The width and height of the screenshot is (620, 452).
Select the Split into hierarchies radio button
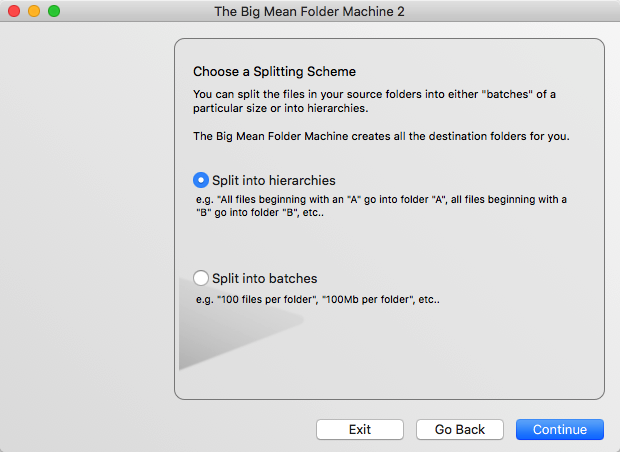click(201, 180)
